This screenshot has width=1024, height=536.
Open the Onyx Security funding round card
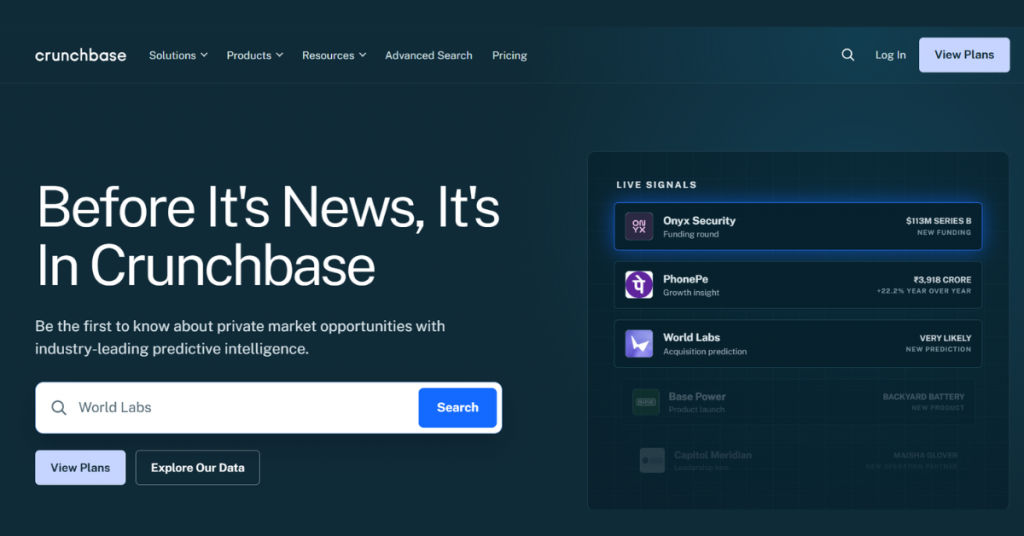797,227
